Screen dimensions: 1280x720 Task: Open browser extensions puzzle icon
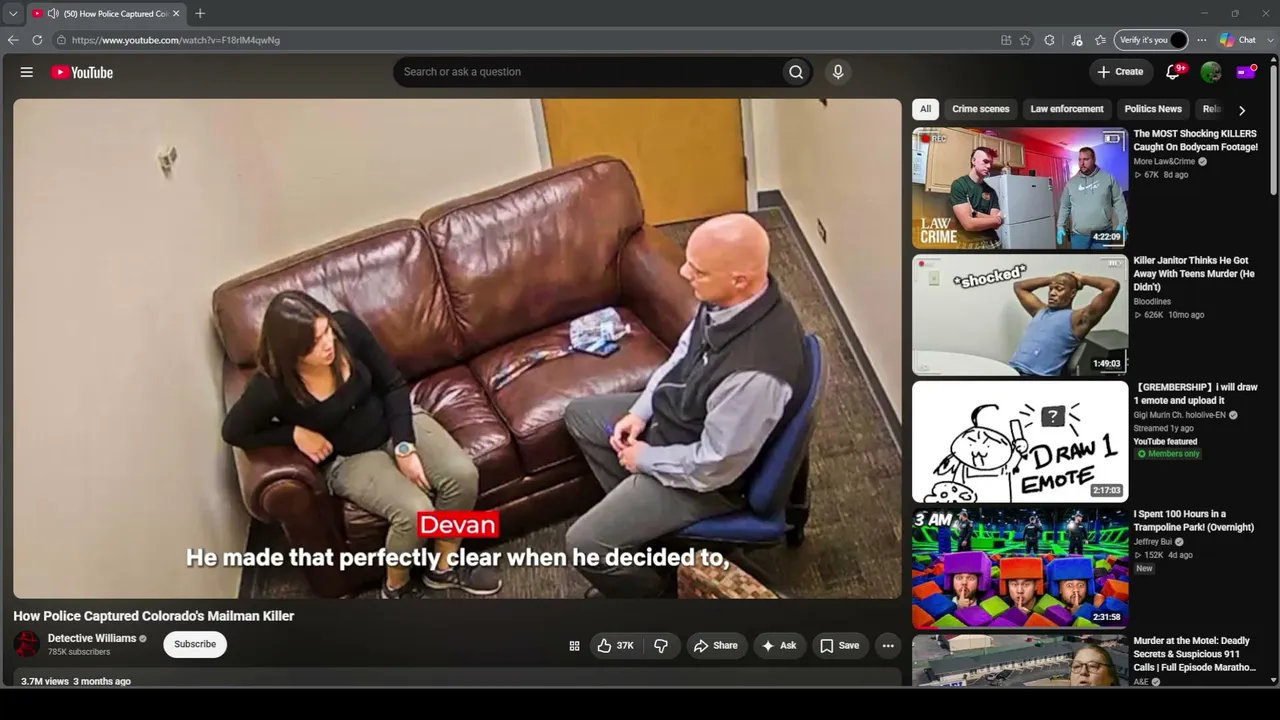1049,40
